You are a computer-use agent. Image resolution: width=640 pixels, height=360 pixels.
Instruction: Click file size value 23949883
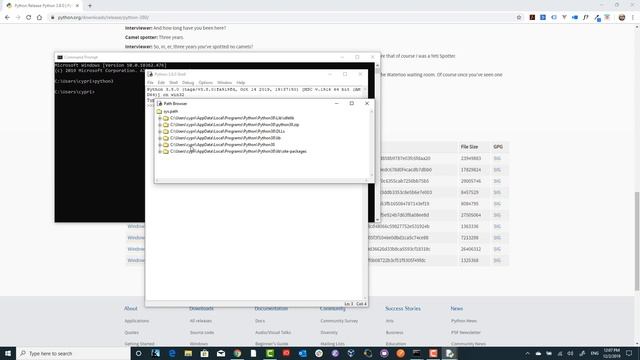(470, 158)
